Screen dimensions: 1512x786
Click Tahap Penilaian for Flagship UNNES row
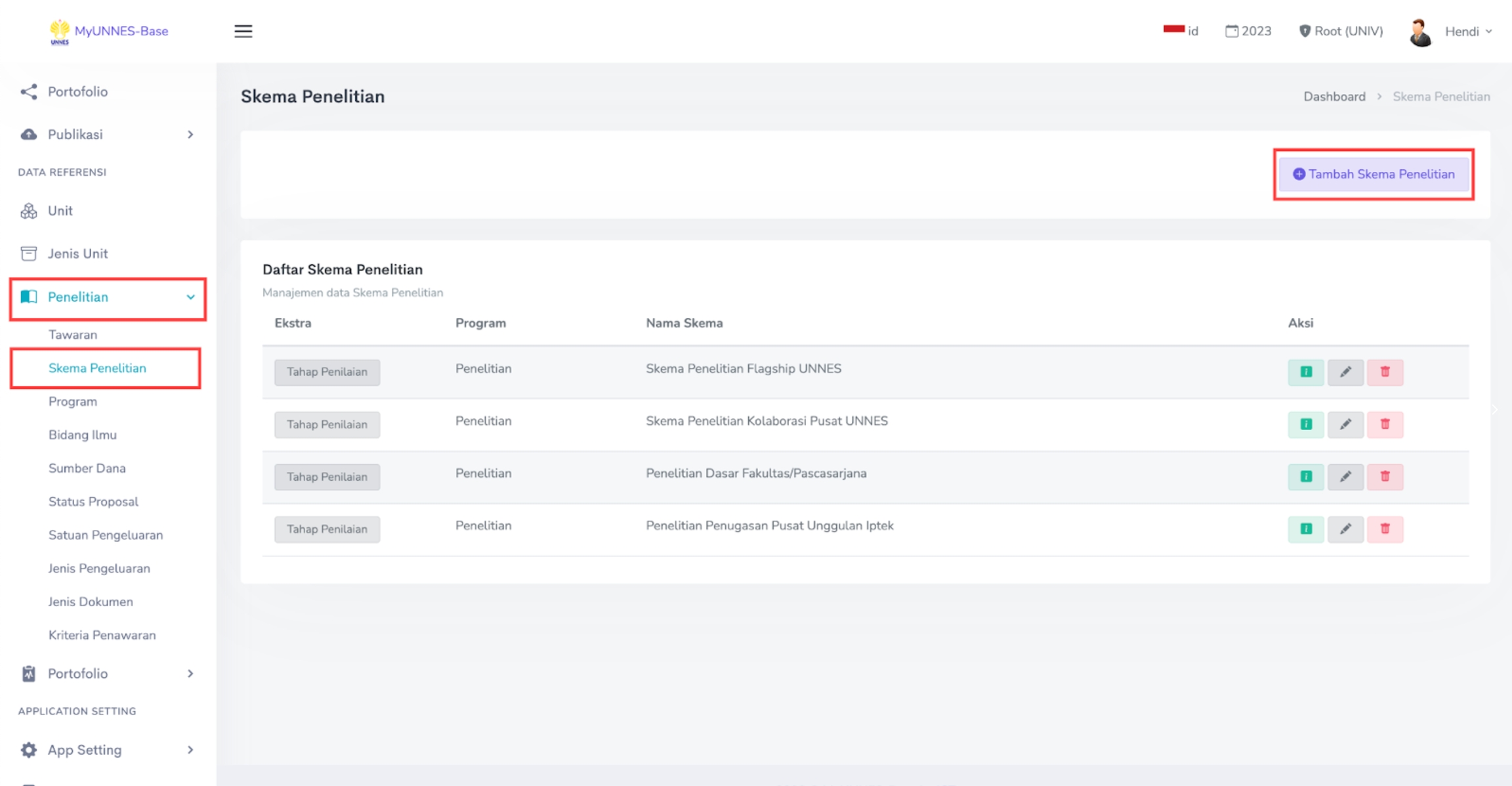point(327,372)
